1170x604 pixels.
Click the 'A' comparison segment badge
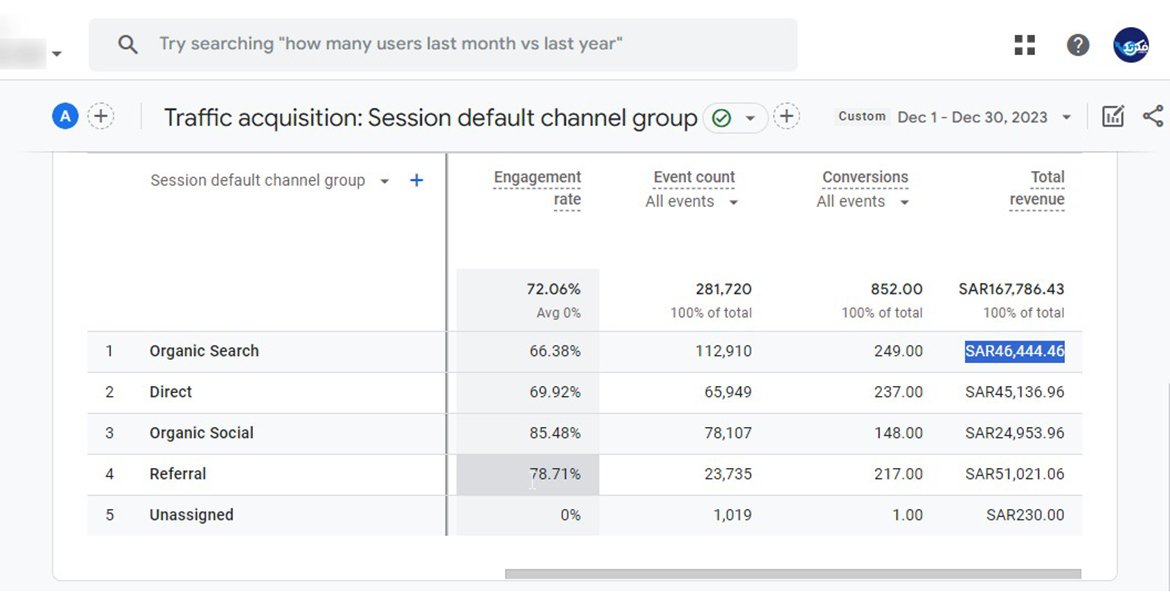(x=65, y=116)
